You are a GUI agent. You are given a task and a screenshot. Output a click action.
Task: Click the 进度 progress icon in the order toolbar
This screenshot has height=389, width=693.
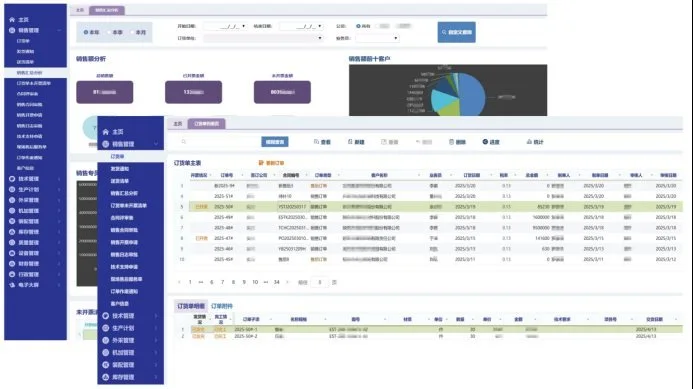coord(485,142)
